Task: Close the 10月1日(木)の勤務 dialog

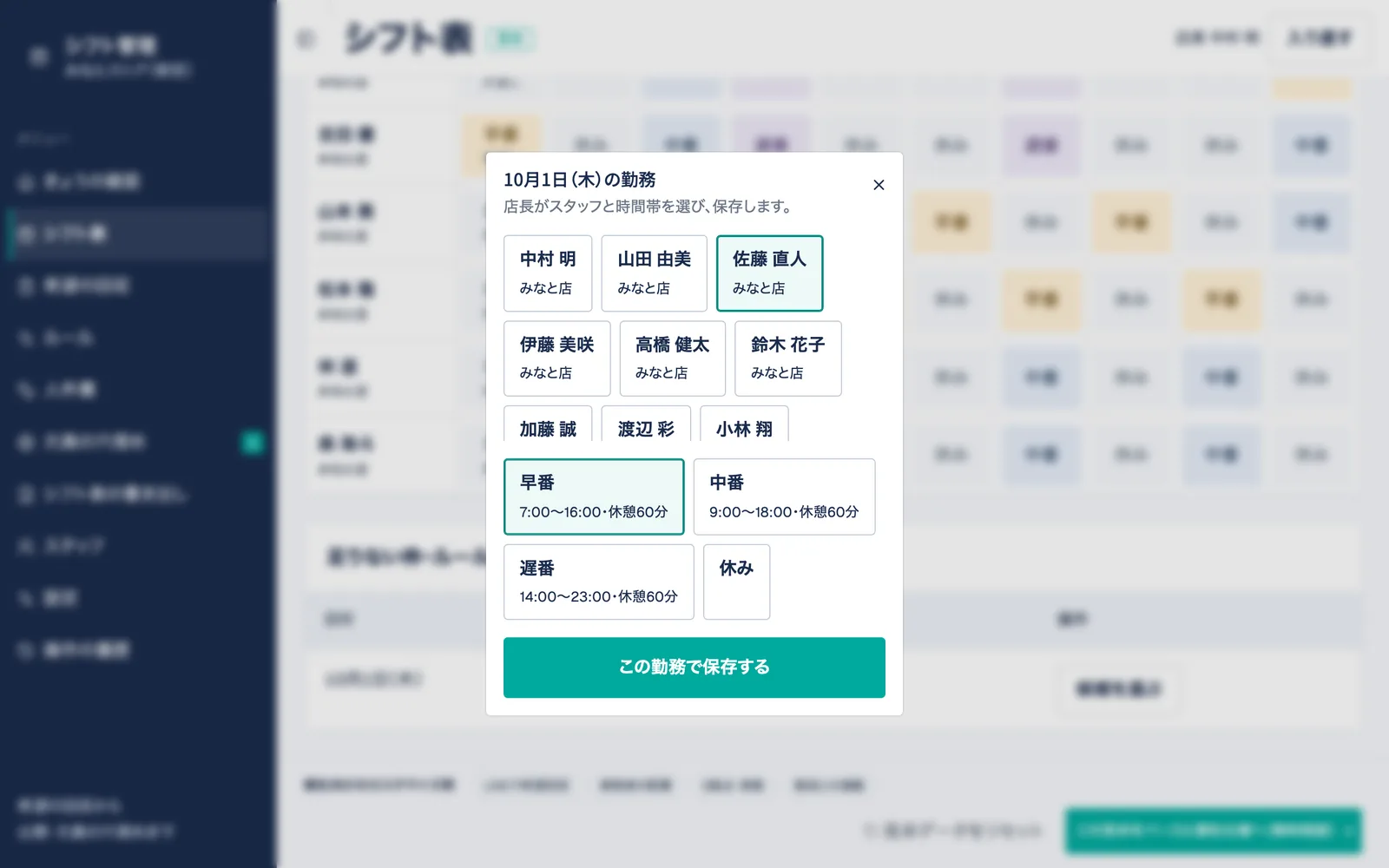Action: (x=879, y=185)
